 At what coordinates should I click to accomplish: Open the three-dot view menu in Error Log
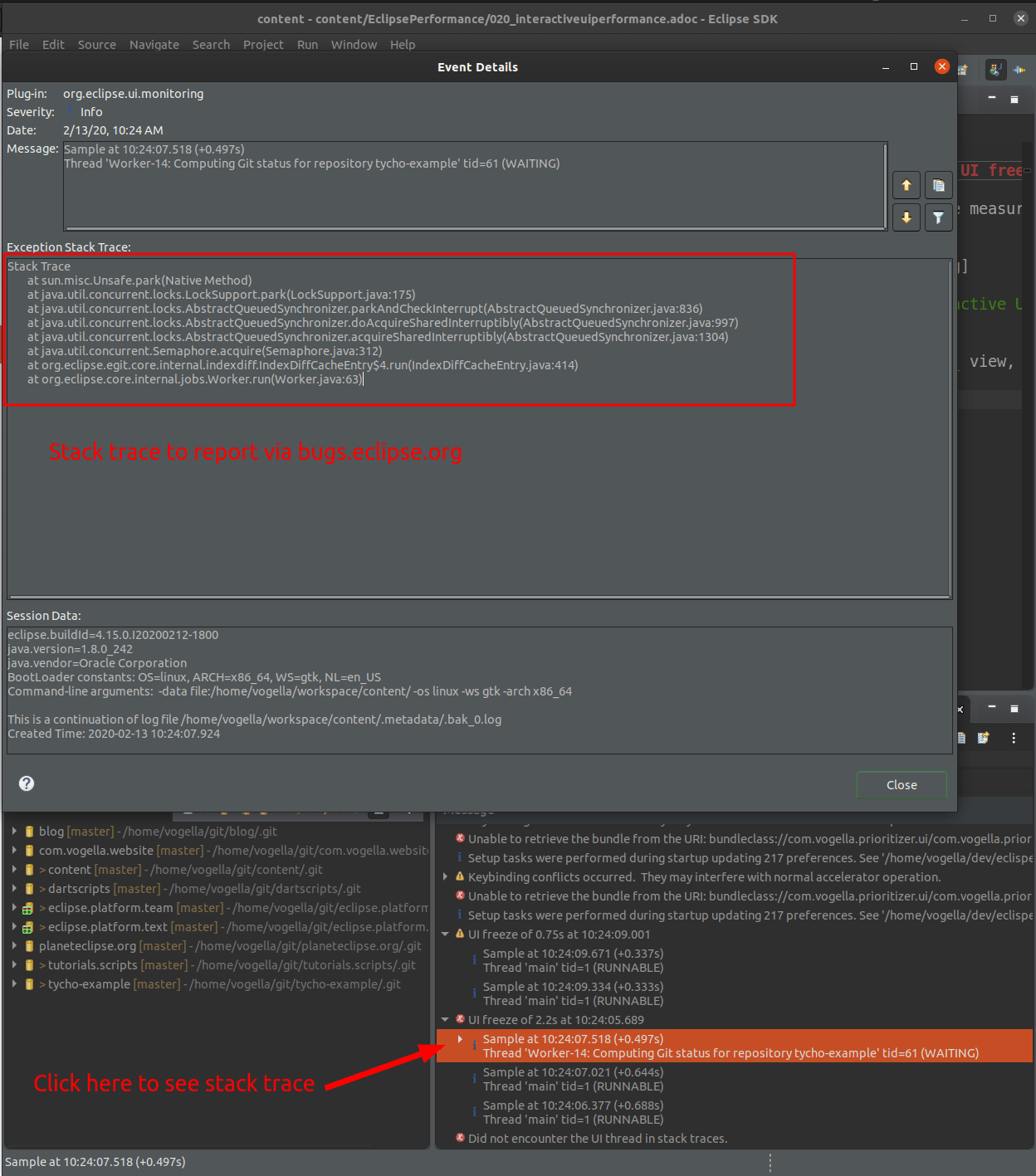coord(1014,737)
